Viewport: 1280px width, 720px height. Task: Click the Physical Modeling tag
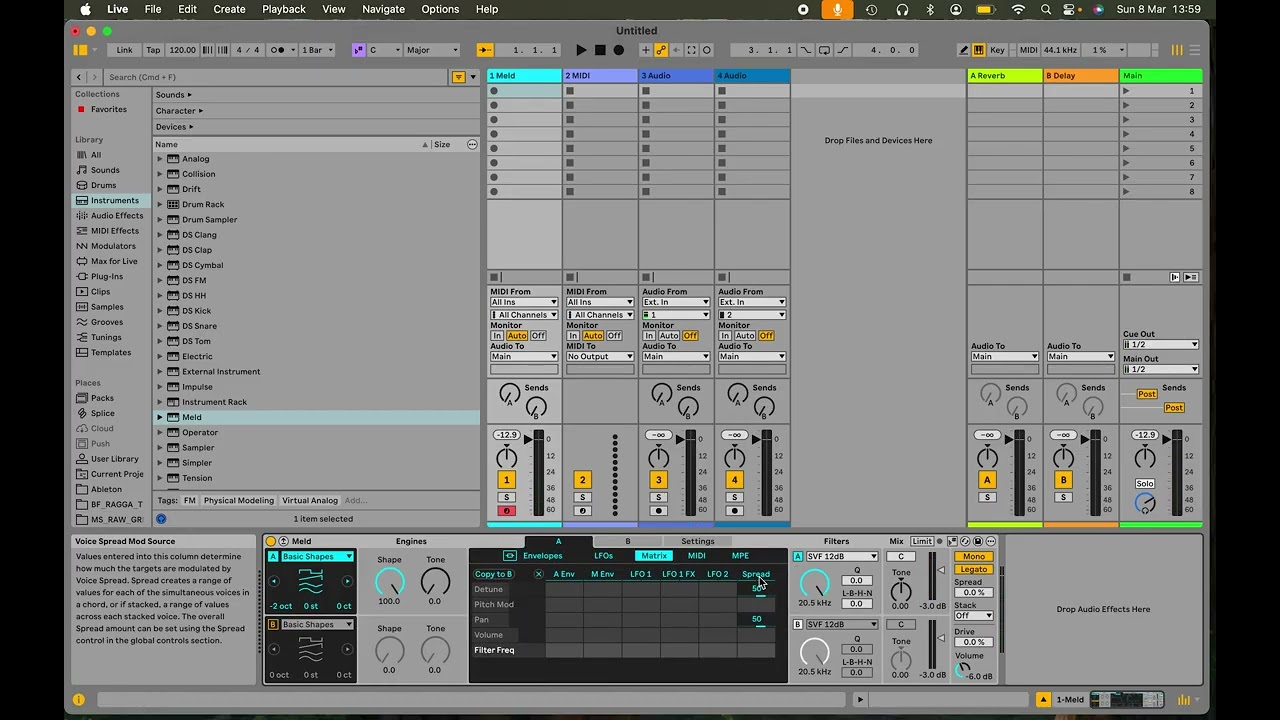click(238, 501)
